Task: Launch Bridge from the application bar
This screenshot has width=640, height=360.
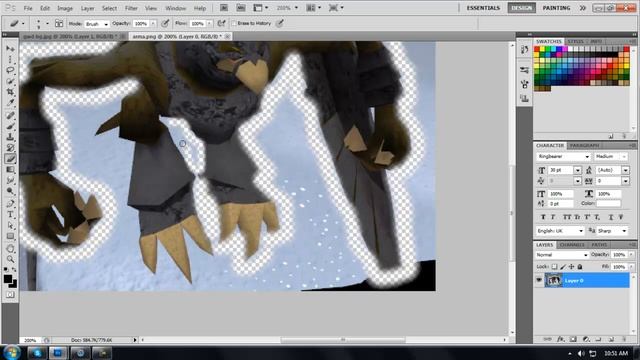Action: pyautogui.click(x=224, y=8)
